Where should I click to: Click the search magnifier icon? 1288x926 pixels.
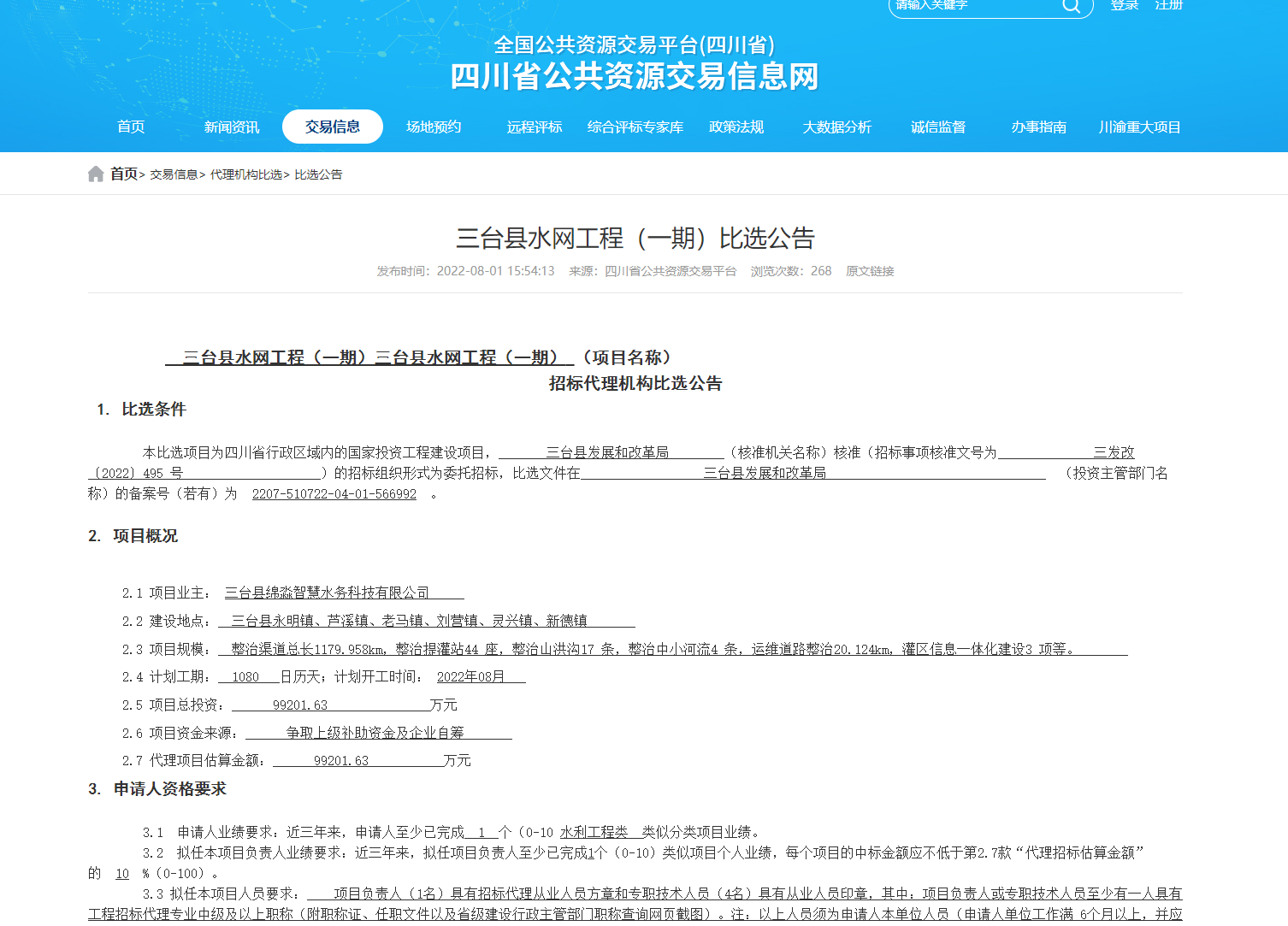coord(1071,6)
